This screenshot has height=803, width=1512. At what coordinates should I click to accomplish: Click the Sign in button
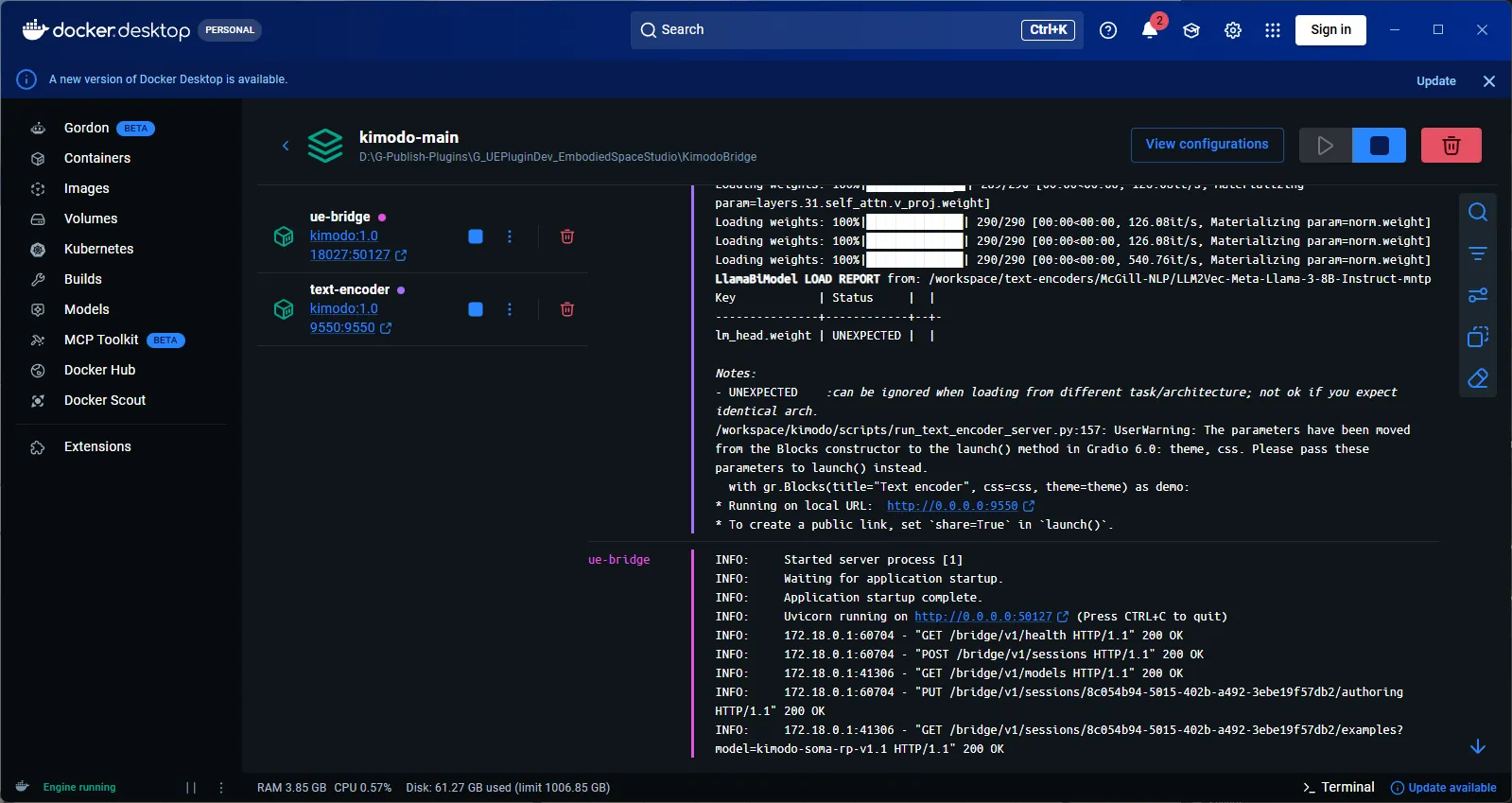coord(1330,29)
